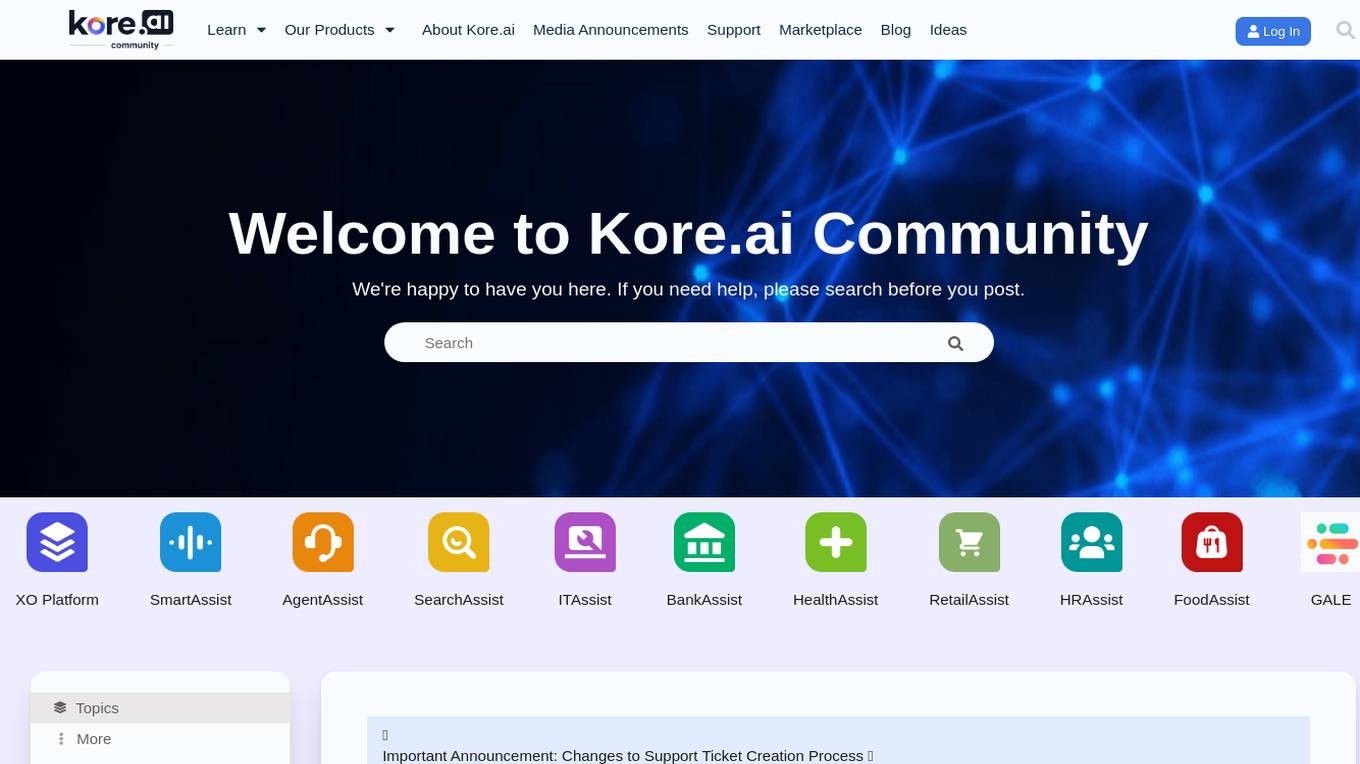Open the Ideas page
The width and height of the screenshot is (1360, 764).
coord(948,30)
